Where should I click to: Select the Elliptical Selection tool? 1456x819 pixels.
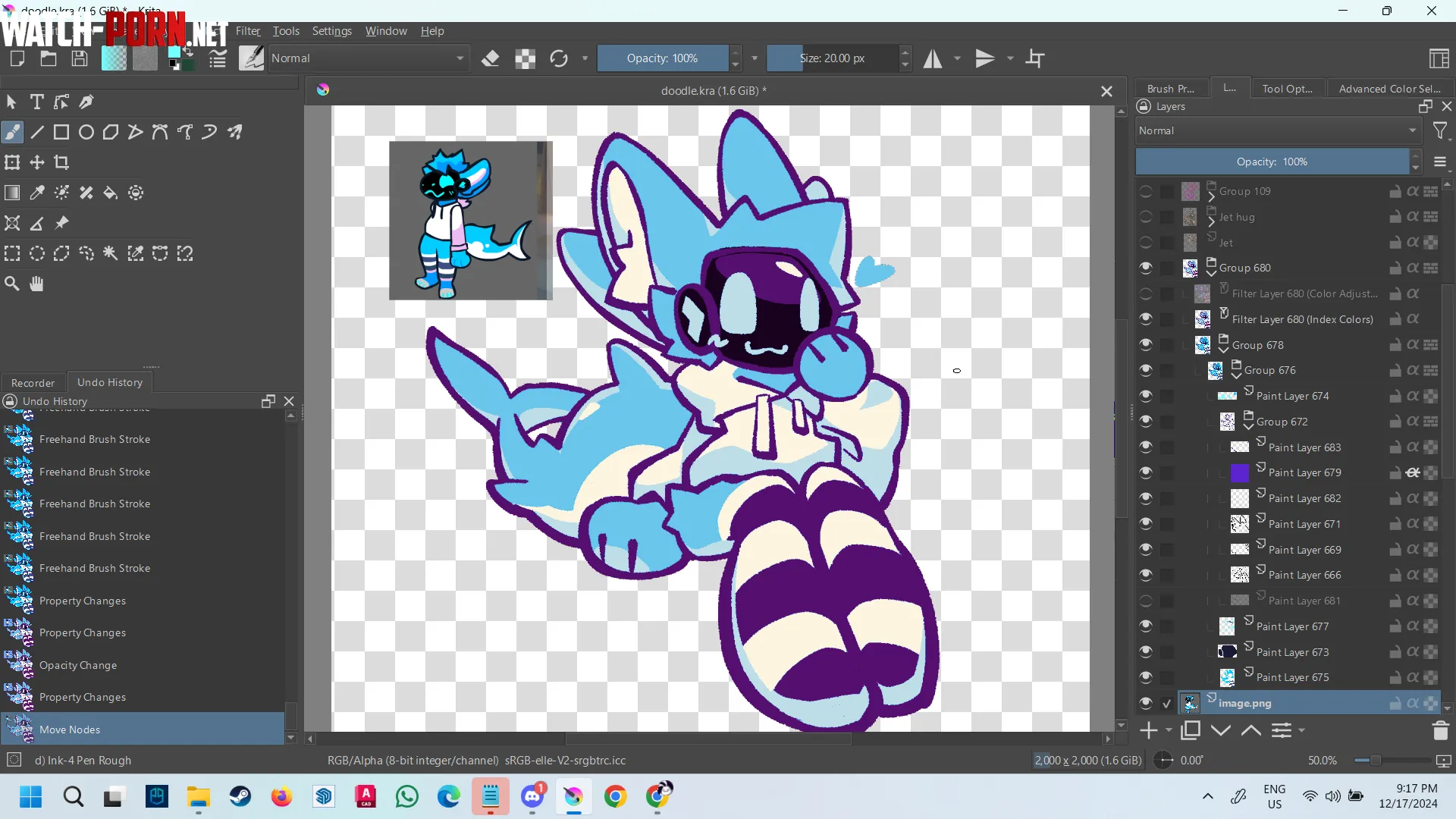[36, 253]
